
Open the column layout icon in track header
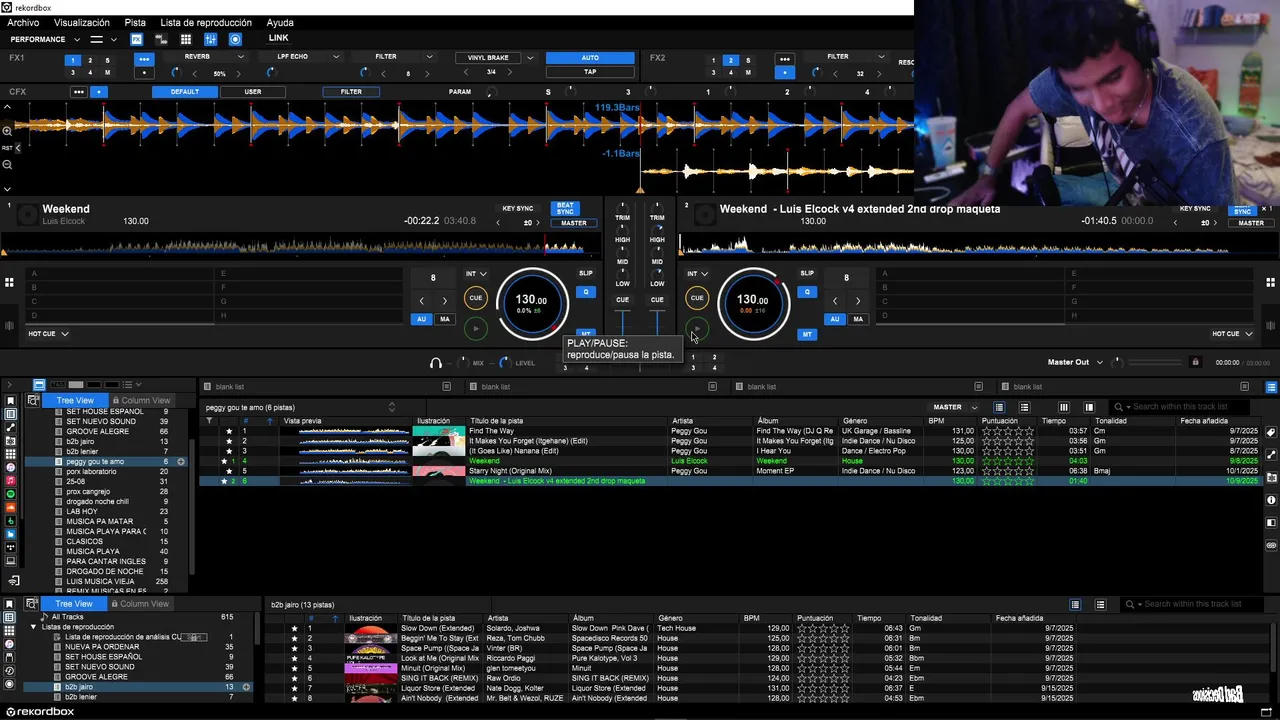(1063, 407)
